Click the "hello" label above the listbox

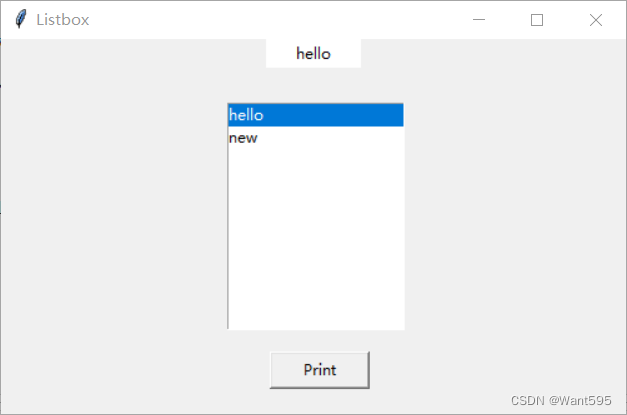[x=313, y=54]
